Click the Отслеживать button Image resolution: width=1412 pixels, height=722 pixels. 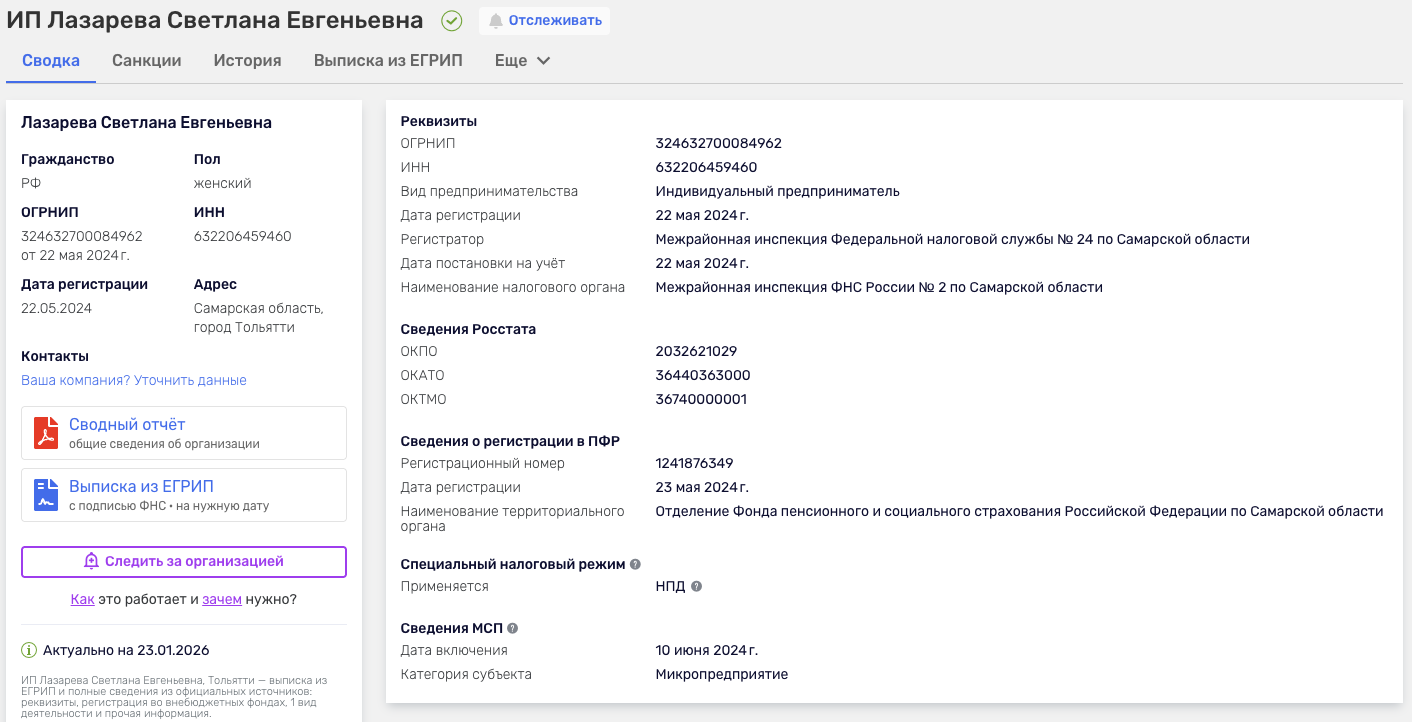tap(545, 21)
